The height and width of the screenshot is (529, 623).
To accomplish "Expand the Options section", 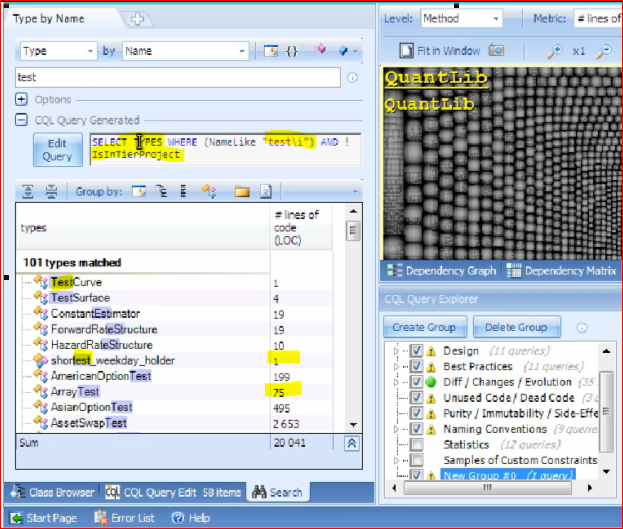I will point(21,99).
